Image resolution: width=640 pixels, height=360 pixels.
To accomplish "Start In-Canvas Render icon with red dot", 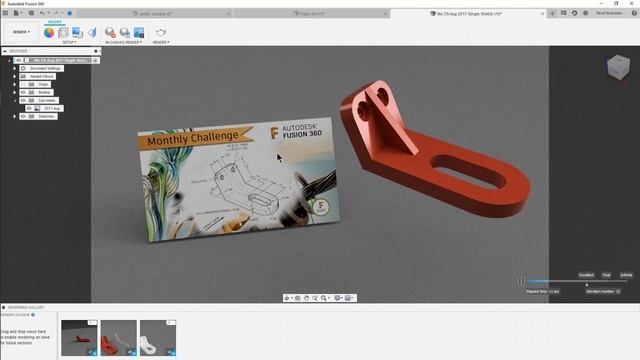I will point(110,33).
